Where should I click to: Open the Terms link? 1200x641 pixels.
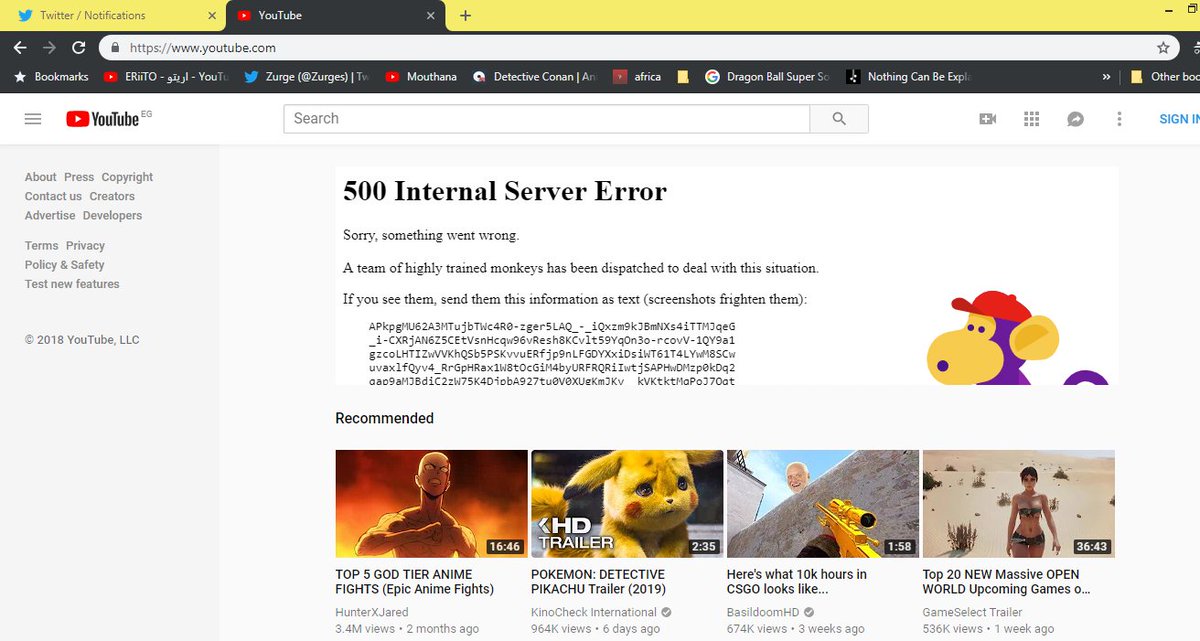coord(42,245)
